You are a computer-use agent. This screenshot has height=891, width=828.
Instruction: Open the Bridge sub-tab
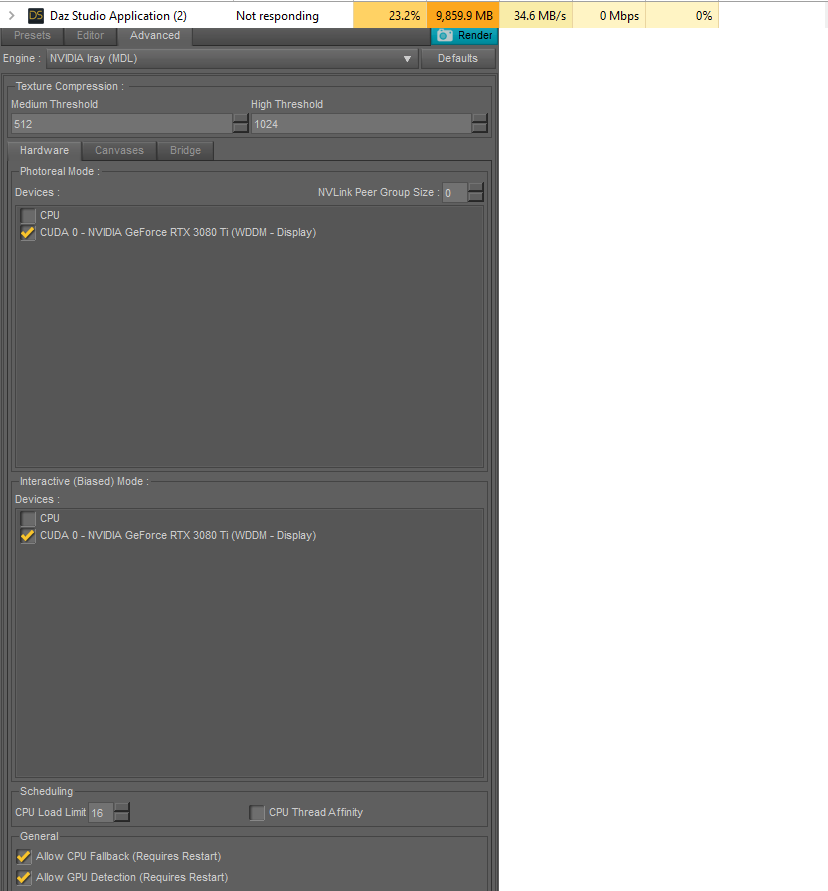(185, 151)
